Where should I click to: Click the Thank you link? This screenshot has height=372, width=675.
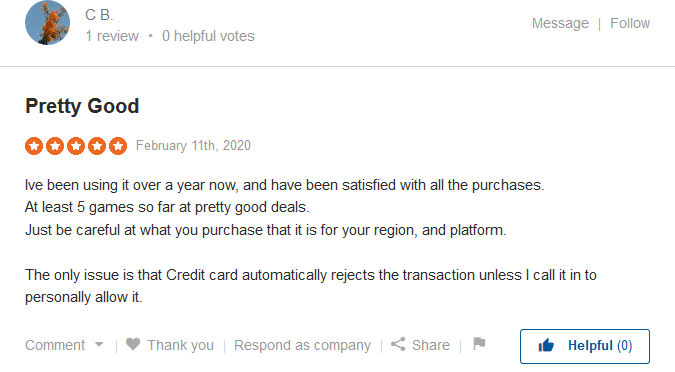pyautogui.click(x=180, y=345)
